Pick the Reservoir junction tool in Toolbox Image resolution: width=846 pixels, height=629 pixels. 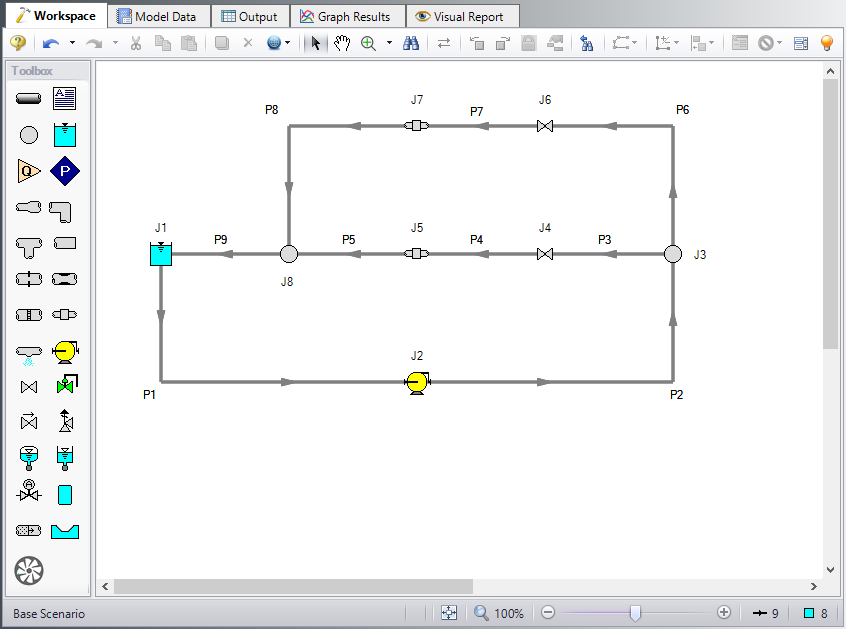tap(65, 134)
